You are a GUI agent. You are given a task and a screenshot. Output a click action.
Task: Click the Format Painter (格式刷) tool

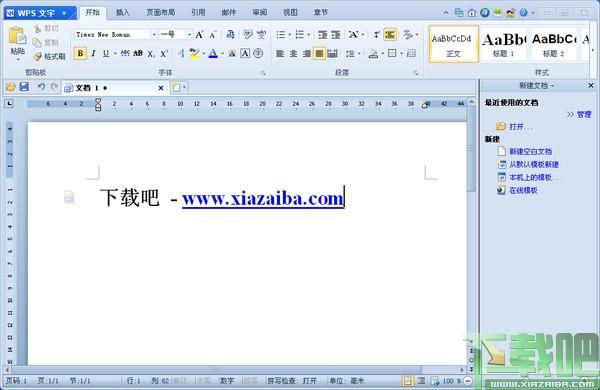pyautogui.click(x=49, y=57)
